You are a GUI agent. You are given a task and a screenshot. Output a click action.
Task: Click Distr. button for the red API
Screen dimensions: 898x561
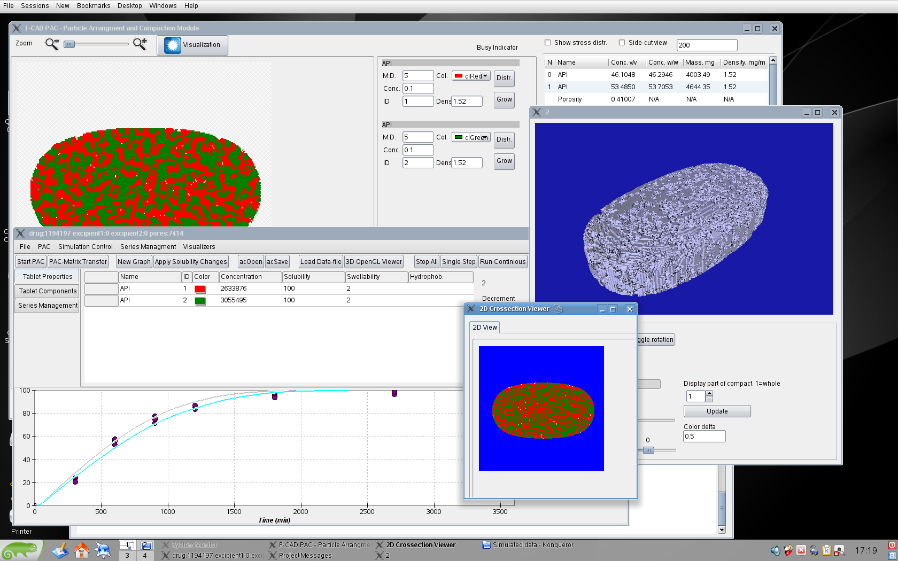click(x=504, y=78)
